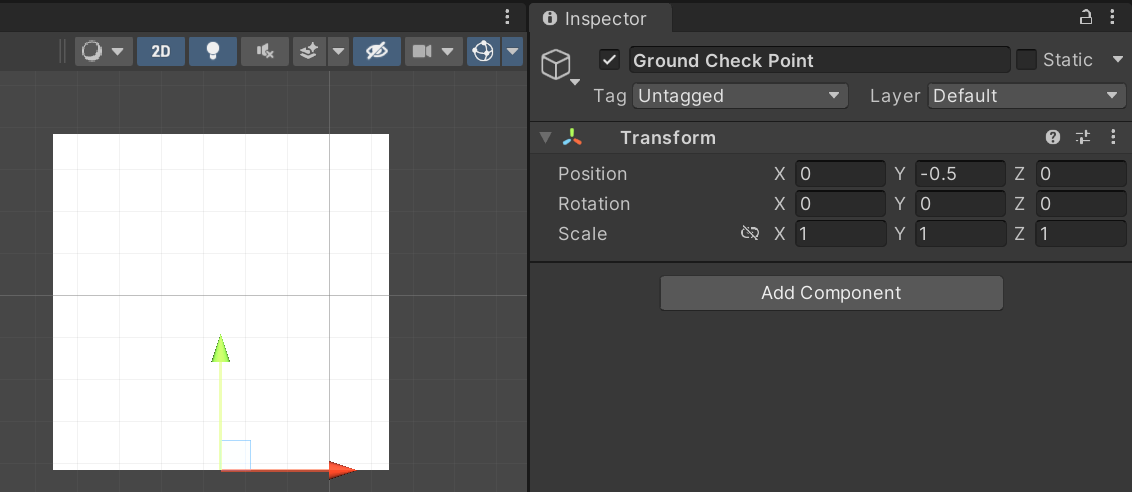Toggle 2D view mode in Scene
Screen dimensions: 1132x492
coord(160,51)
